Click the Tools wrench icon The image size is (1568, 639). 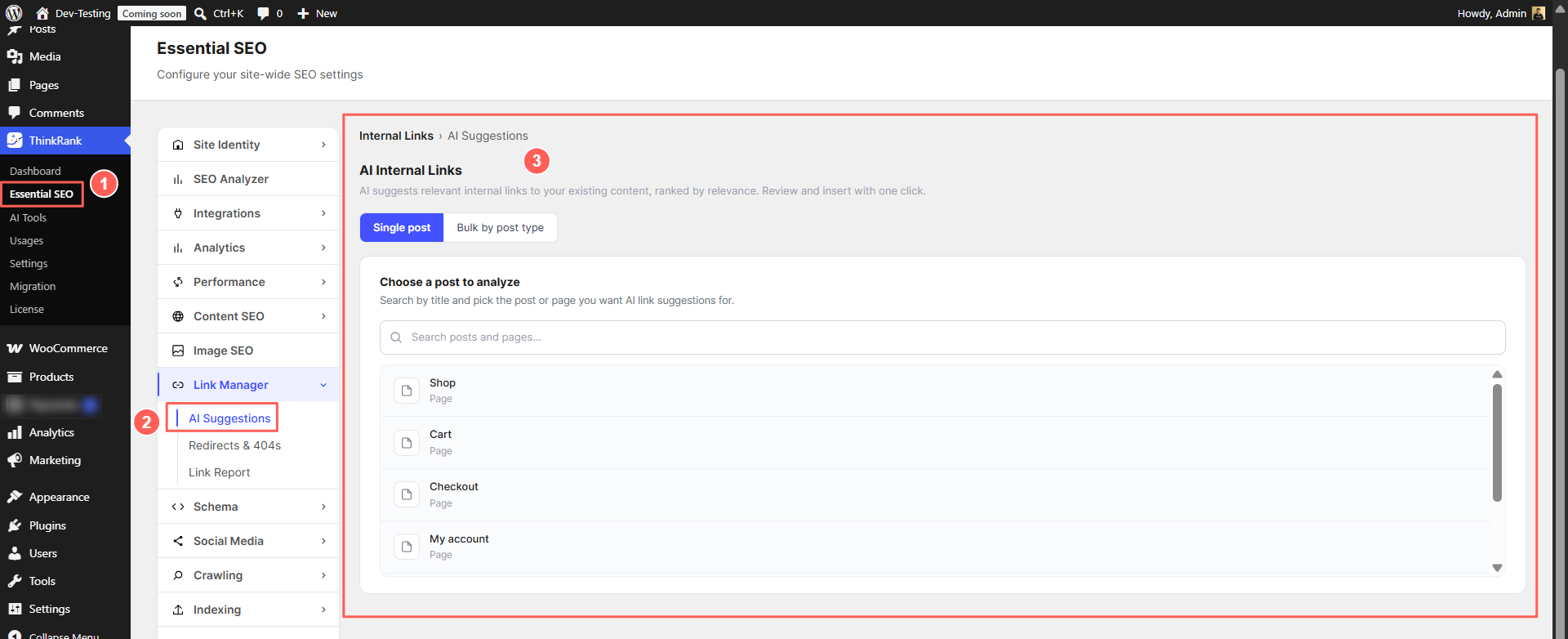pyautogui.click(x=15, y=581)
